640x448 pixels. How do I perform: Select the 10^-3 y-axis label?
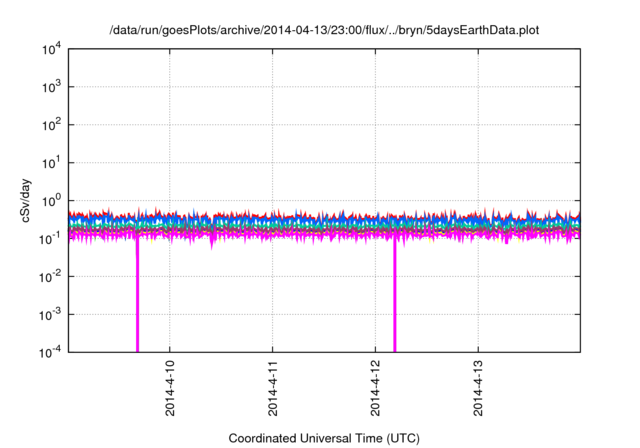coord(51,315)
